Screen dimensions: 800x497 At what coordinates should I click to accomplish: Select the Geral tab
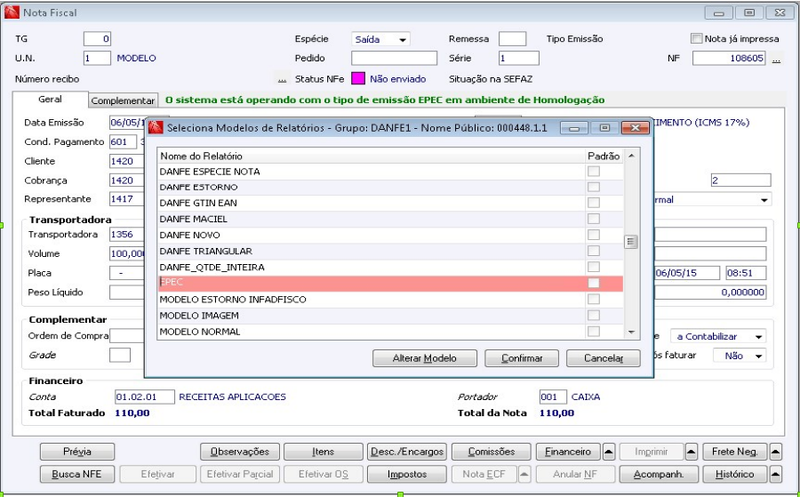click(50, 100)
